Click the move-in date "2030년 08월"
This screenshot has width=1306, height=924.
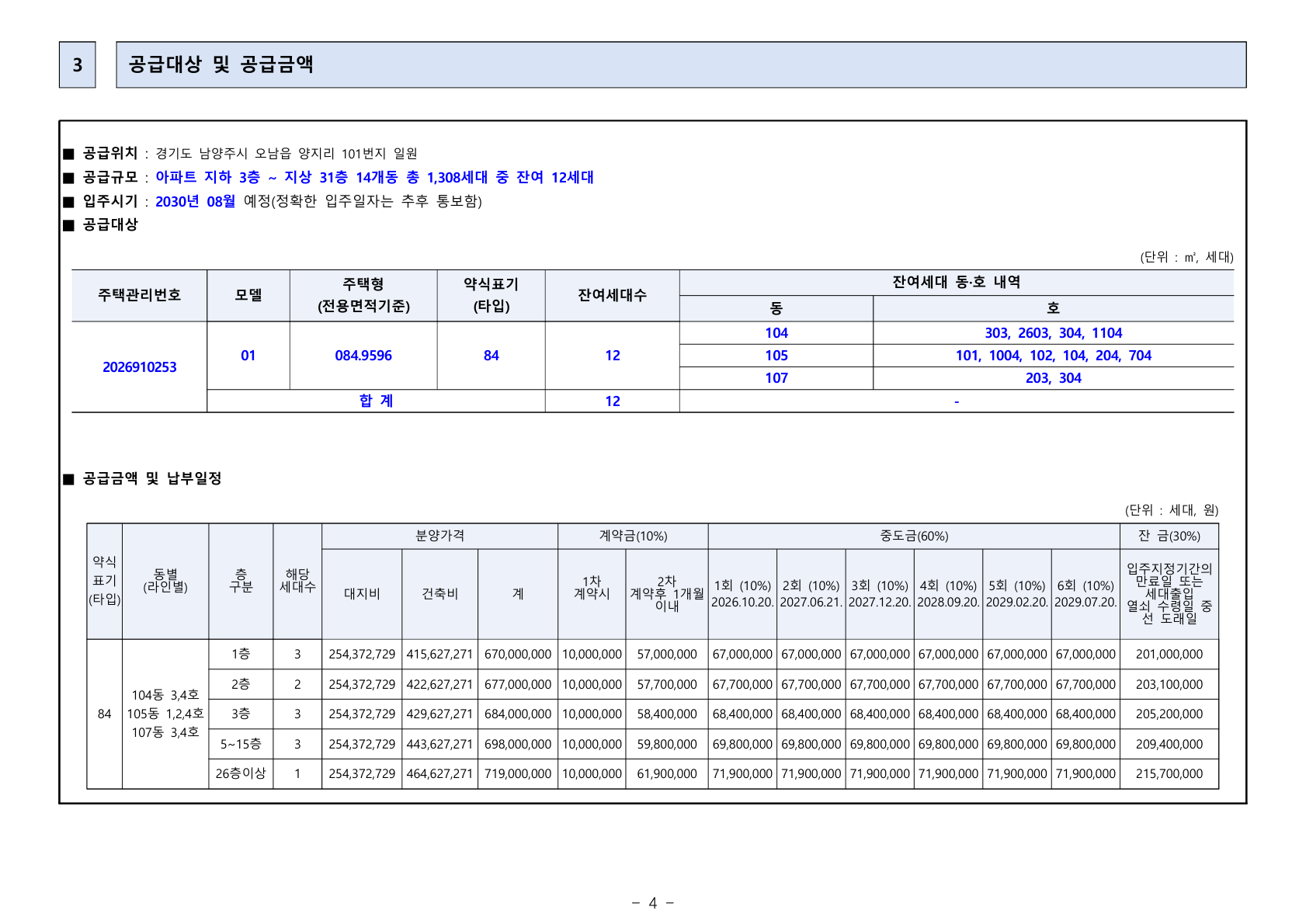click(196, 201)
